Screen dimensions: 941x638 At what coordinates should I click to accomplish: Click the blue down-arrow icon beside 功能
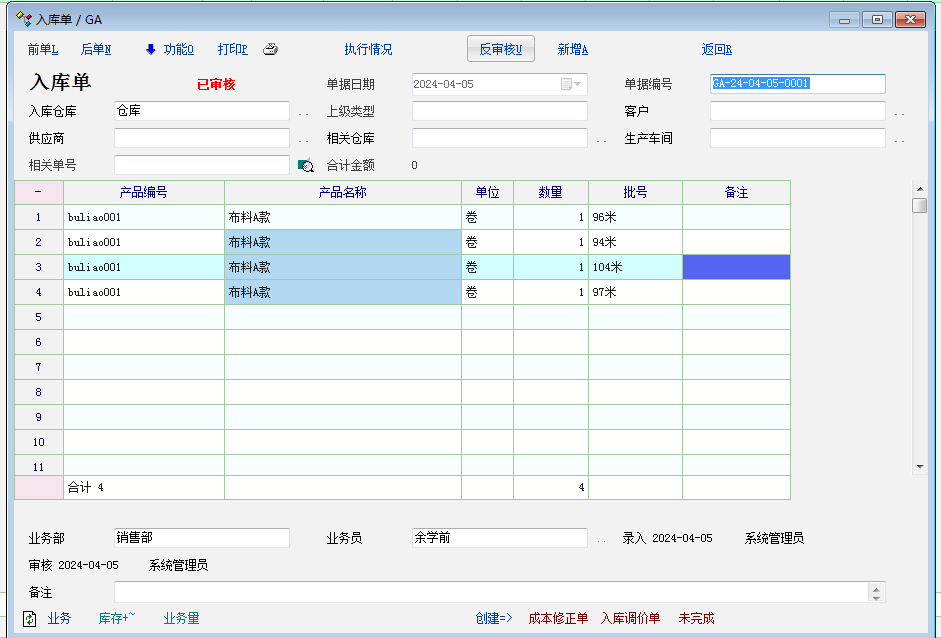click(x=151, y=49)
